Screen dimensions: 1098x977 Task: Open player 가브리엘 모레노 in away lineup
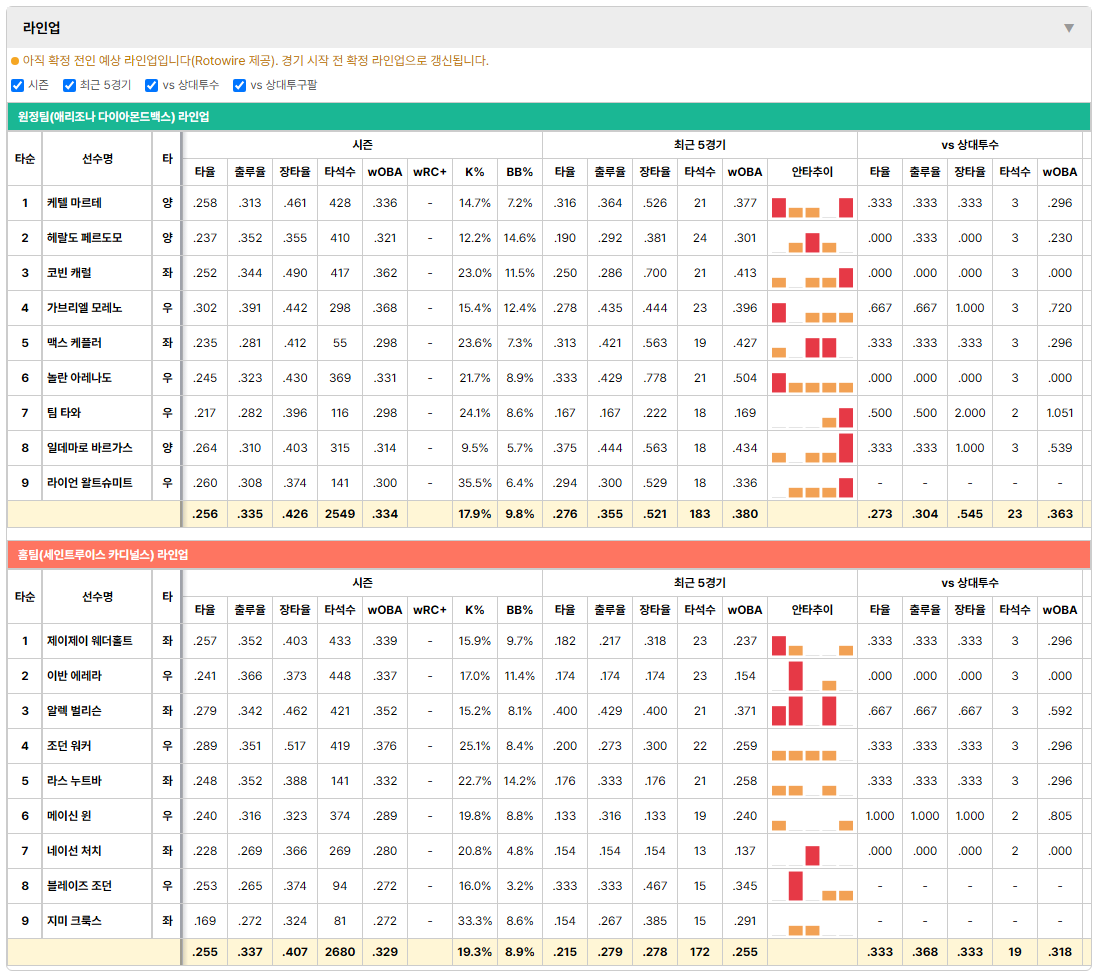84,308
